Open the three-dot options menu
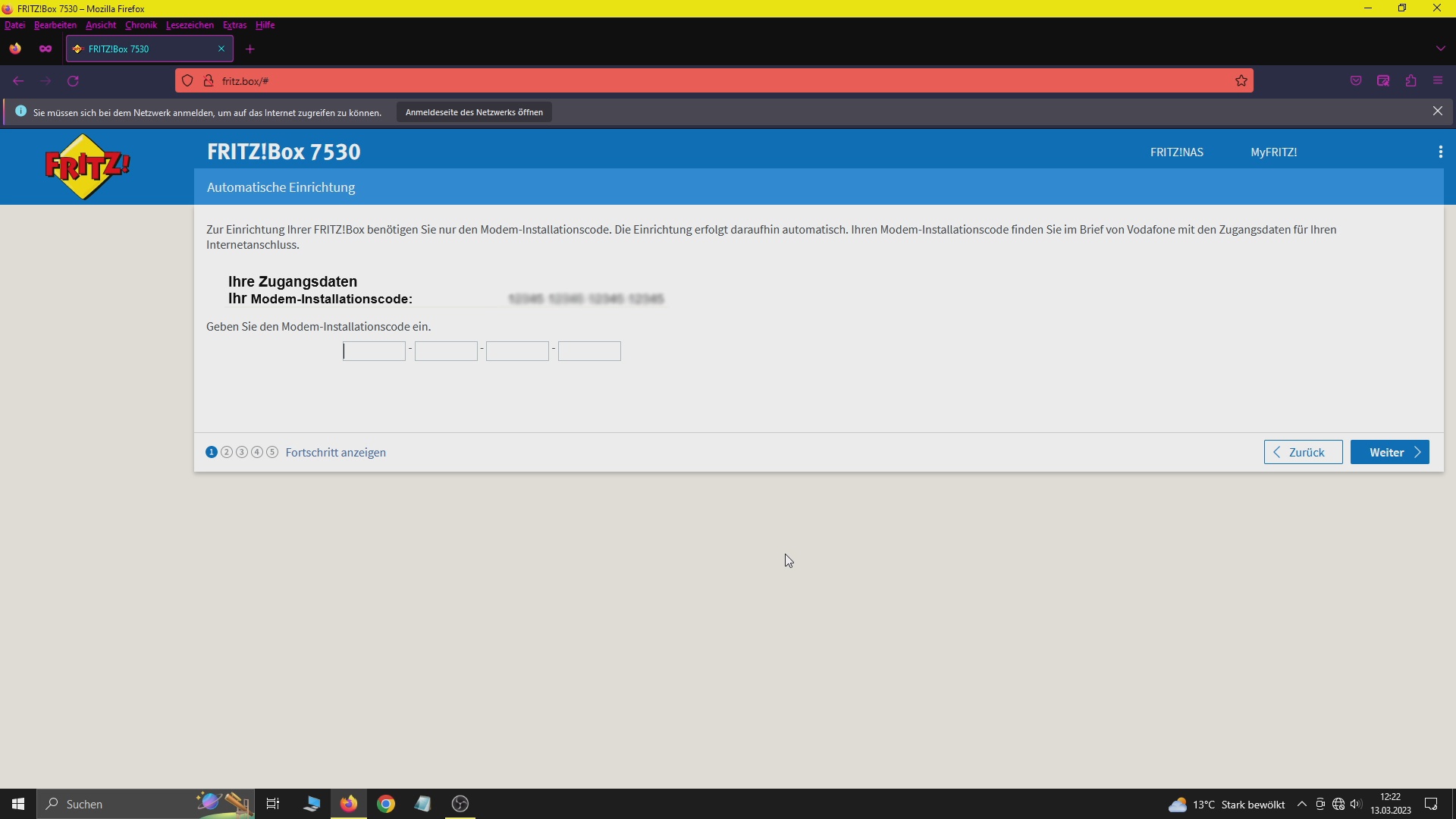 (1440, 152)
